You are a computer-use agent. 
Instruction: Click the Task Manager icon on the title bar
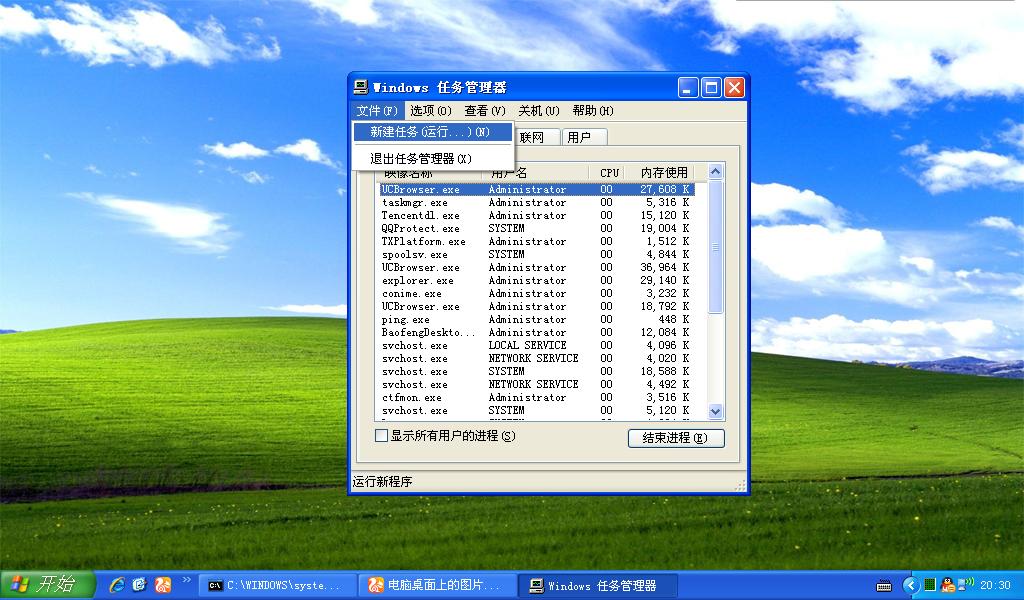[360, 87]
